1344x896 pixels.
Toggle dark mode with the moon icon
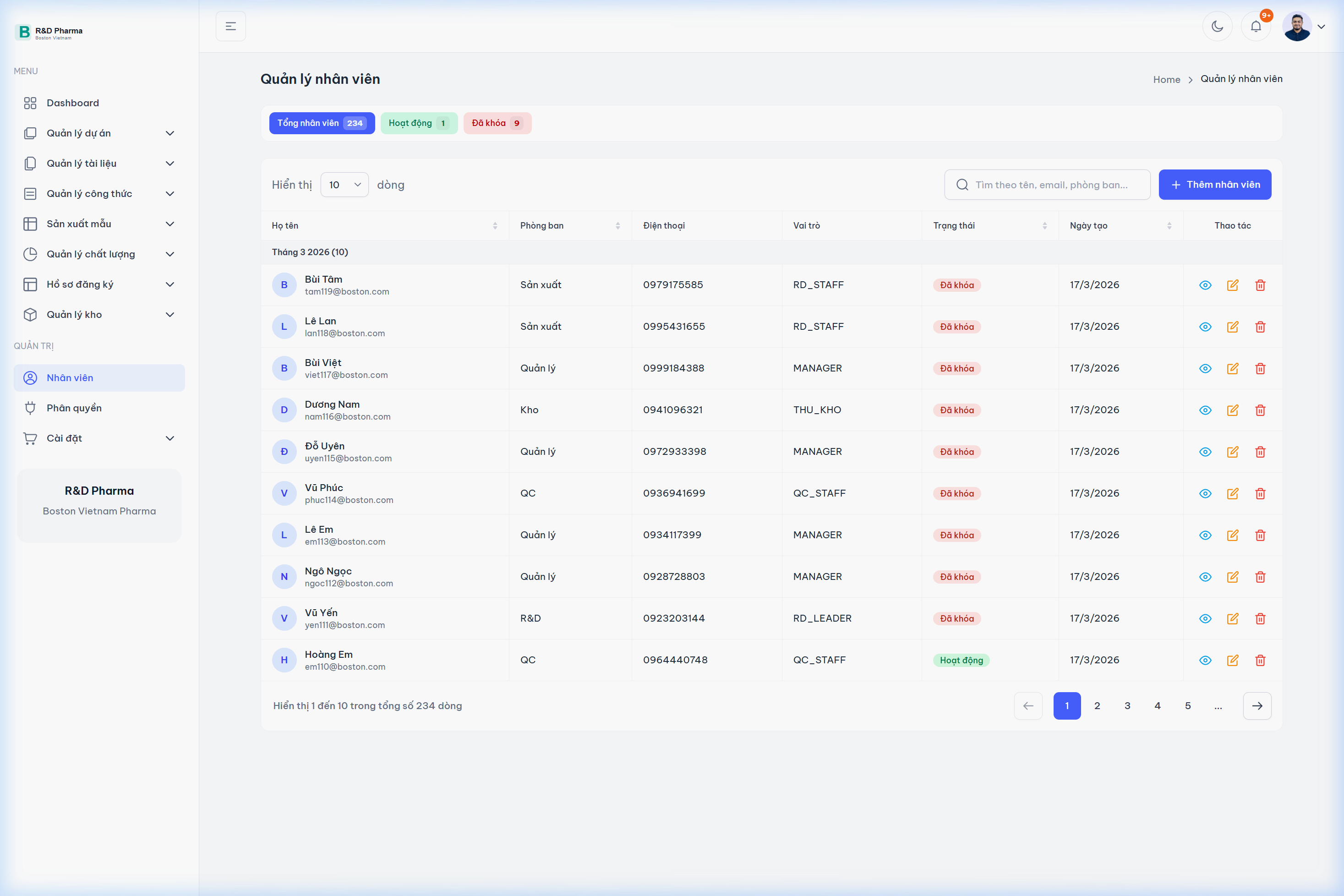pyautogui.click(x=1218, y=26)
